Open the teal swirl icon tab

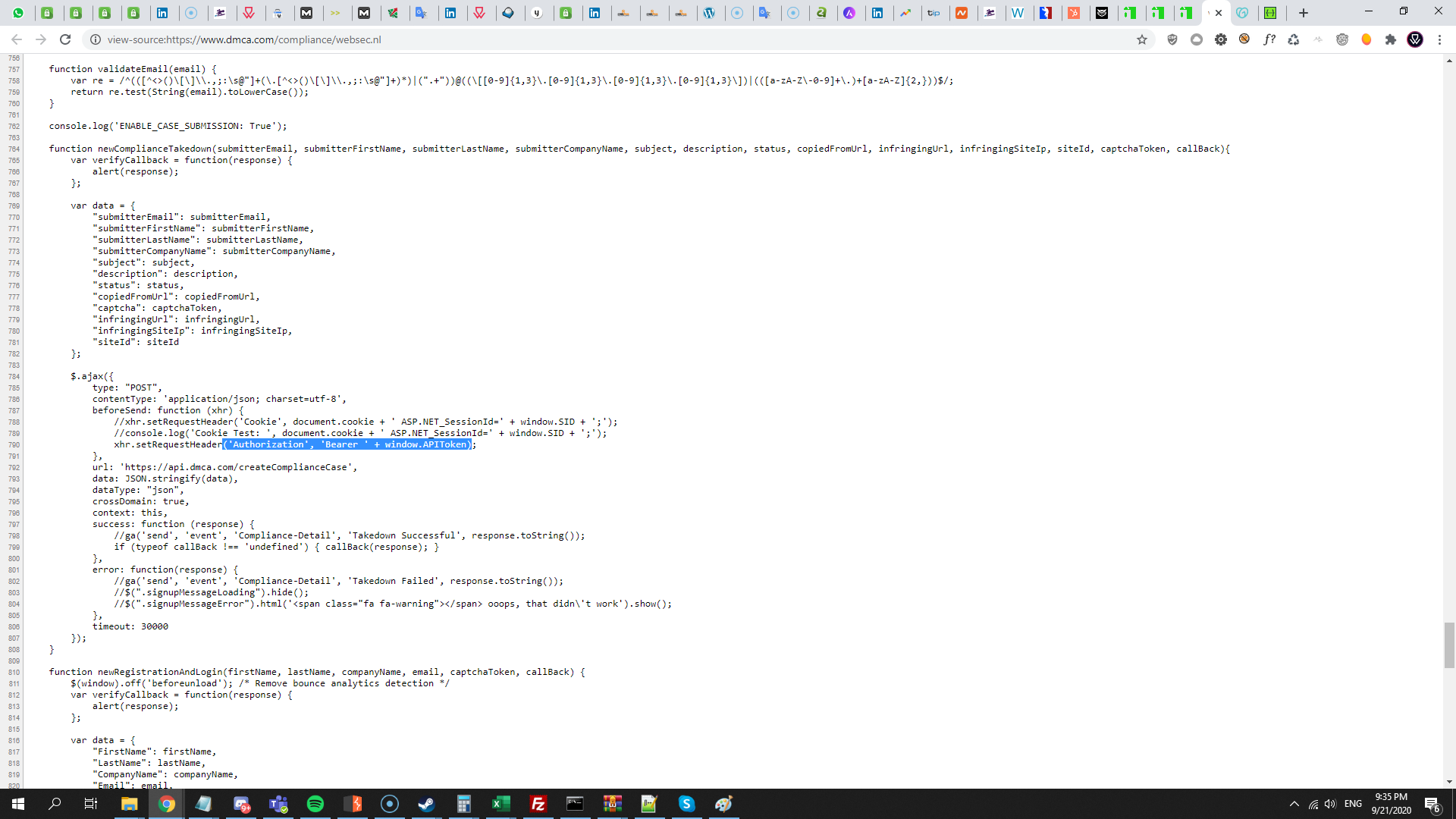[x=1242, y=13]
